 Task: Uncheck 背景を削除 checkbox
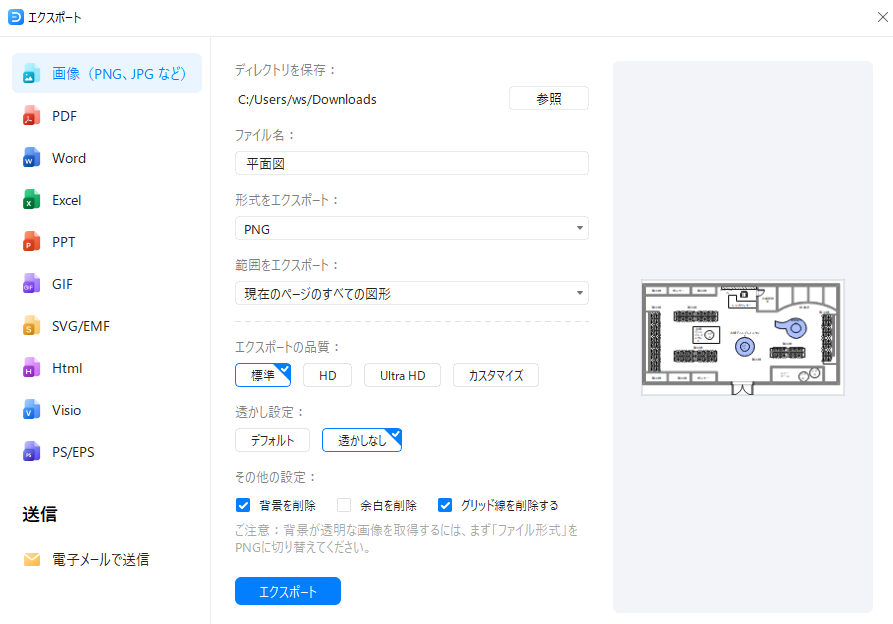click(x=243, y=505)
